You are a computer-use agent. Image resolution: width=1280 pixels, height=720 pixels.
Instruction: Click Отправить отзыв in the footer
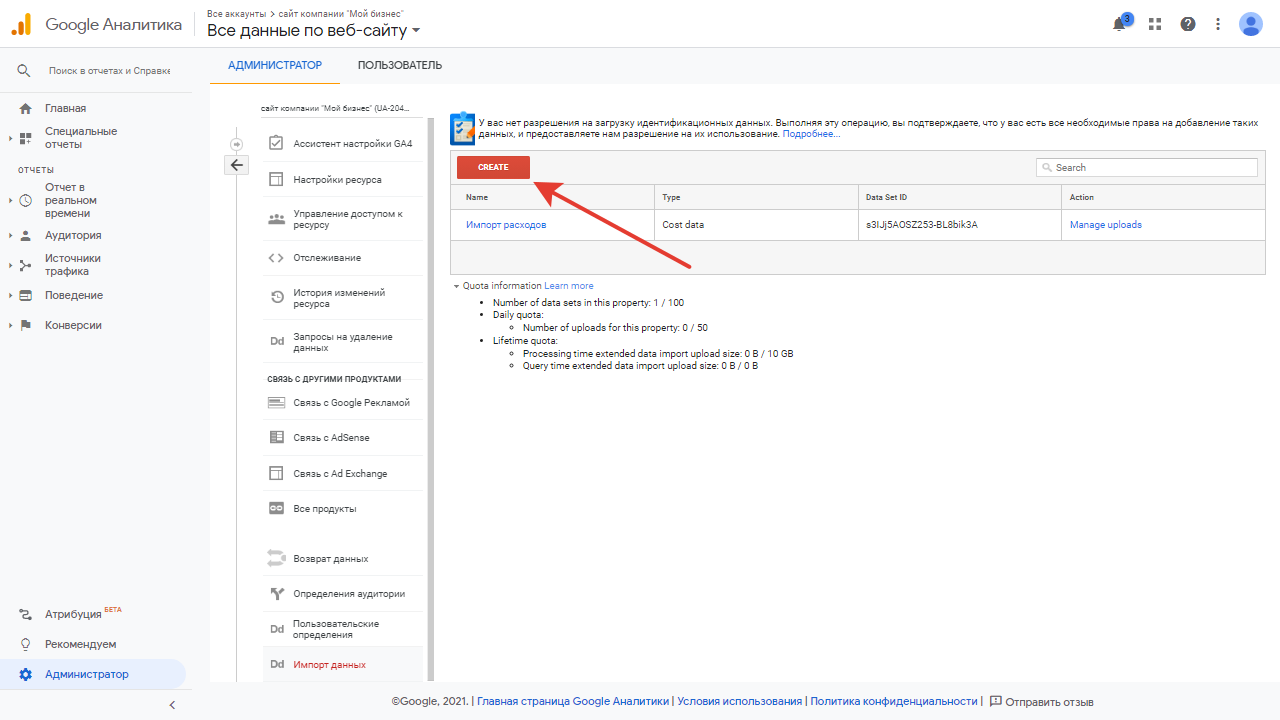1041,702
